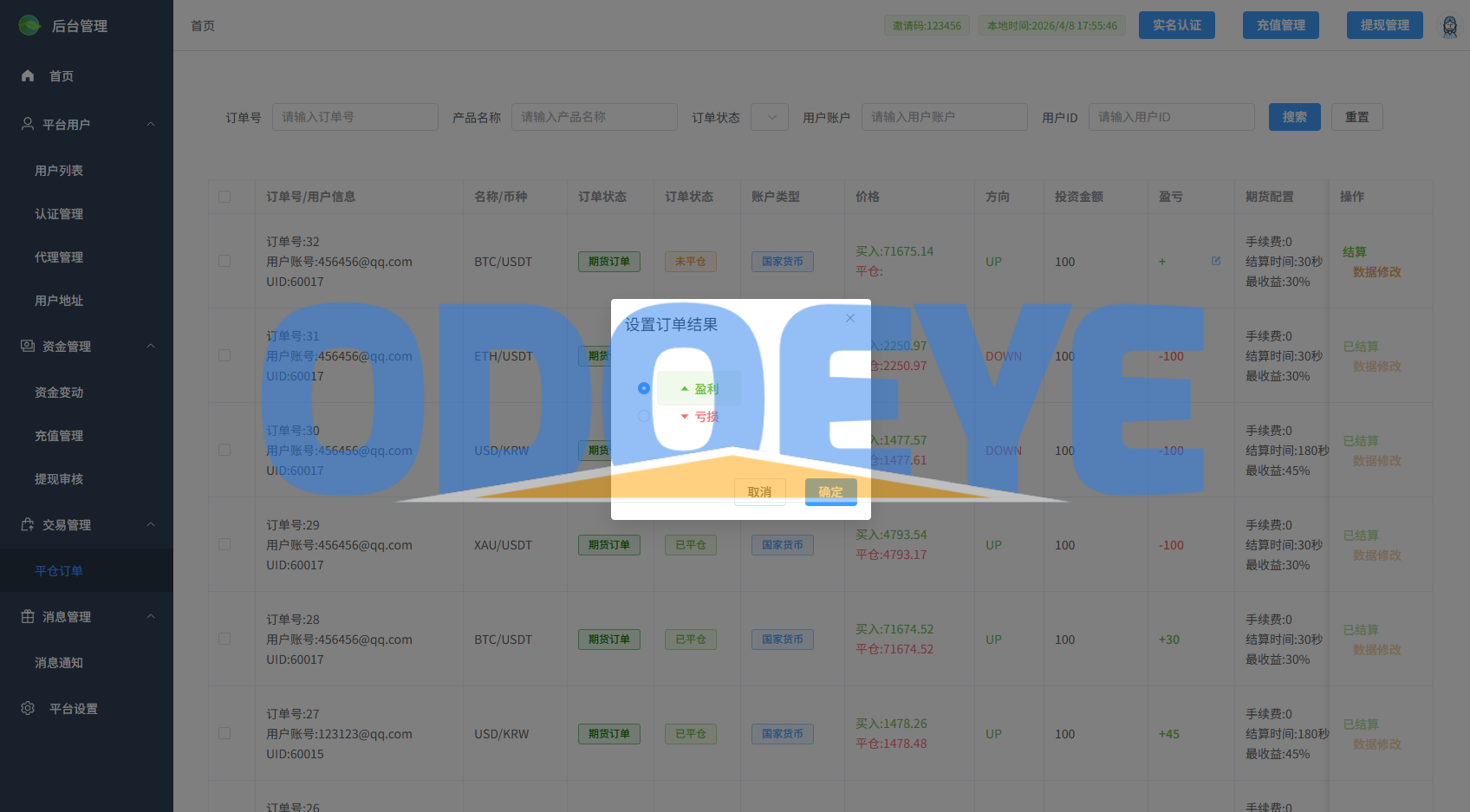Click 数据修改 link for order 32

click(x=1377, y=272)
